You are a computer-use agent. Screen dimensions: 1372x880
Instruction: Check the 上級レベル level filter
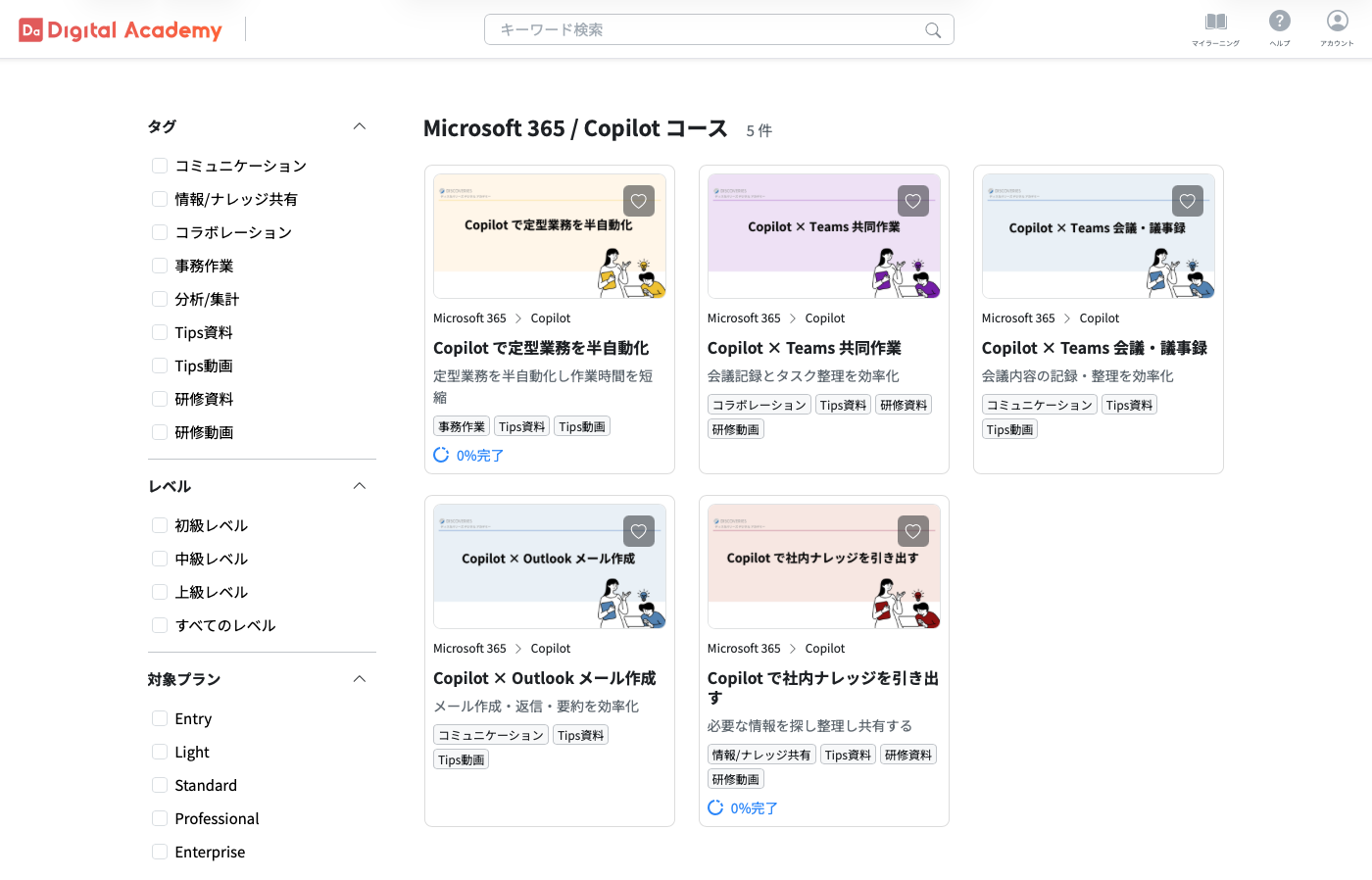160,592
